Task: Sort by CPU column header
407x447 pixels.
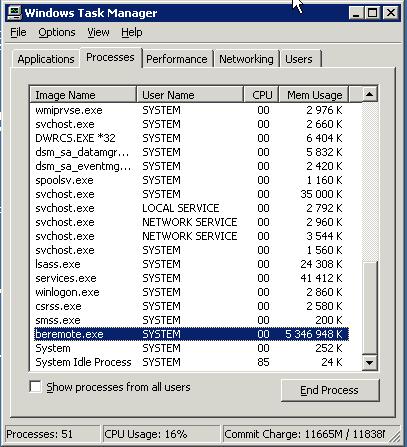Action: pyautogui.click(x=261, y=95)
